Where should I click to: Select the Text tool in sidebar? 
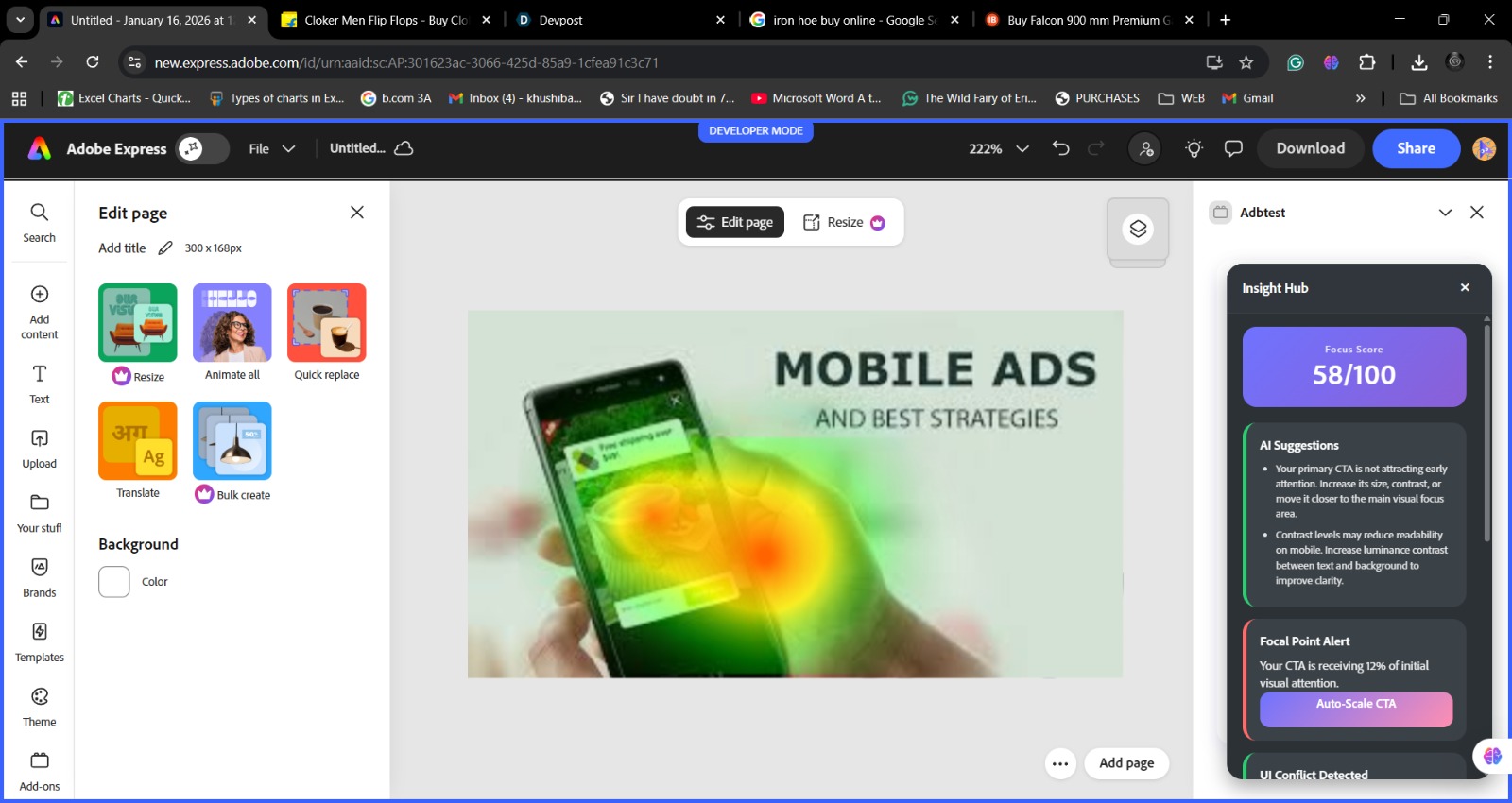click(x=39, y=384)
